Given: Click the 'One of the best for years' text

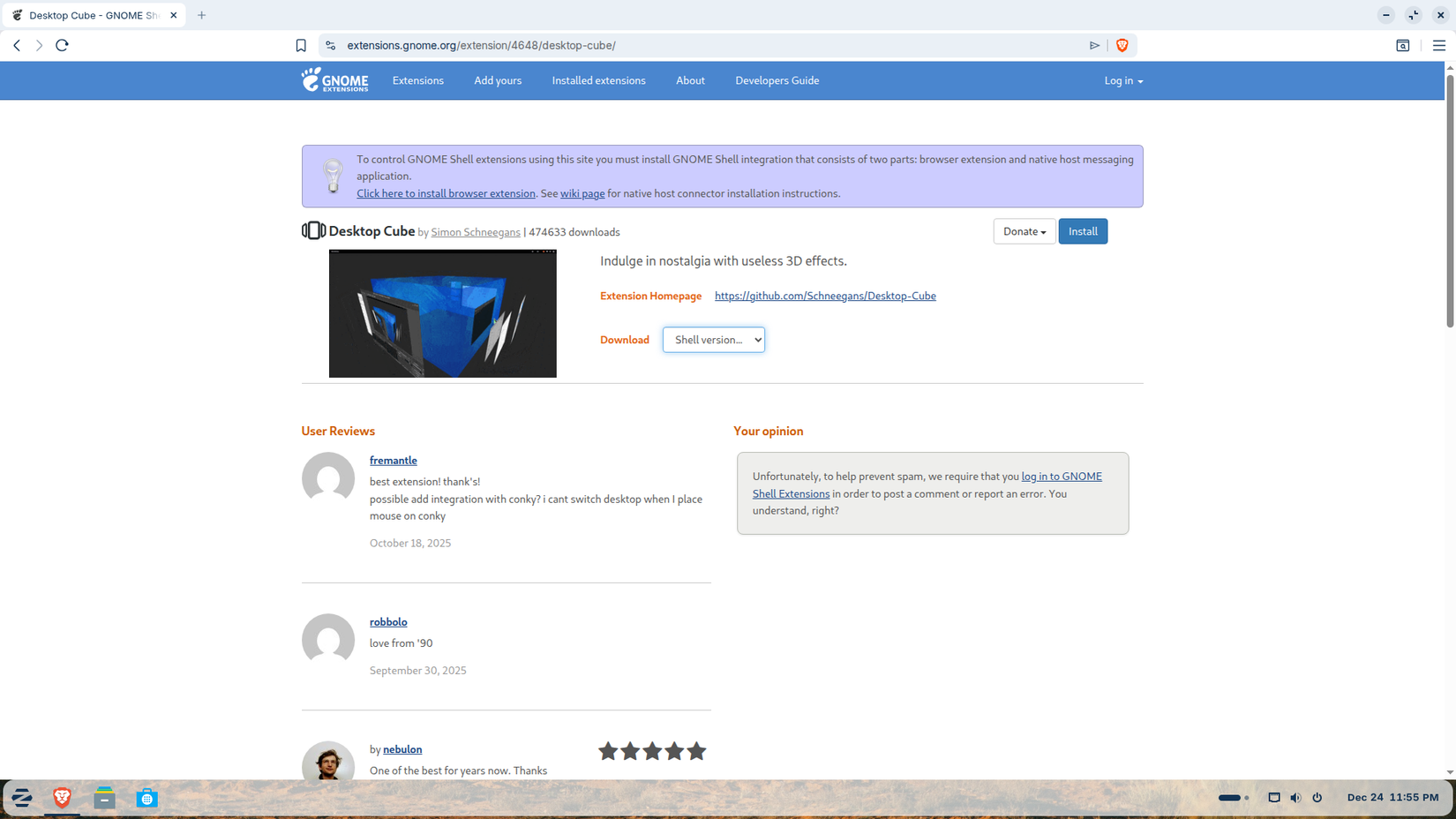Looking at the screenshot, I should point(459,770).
